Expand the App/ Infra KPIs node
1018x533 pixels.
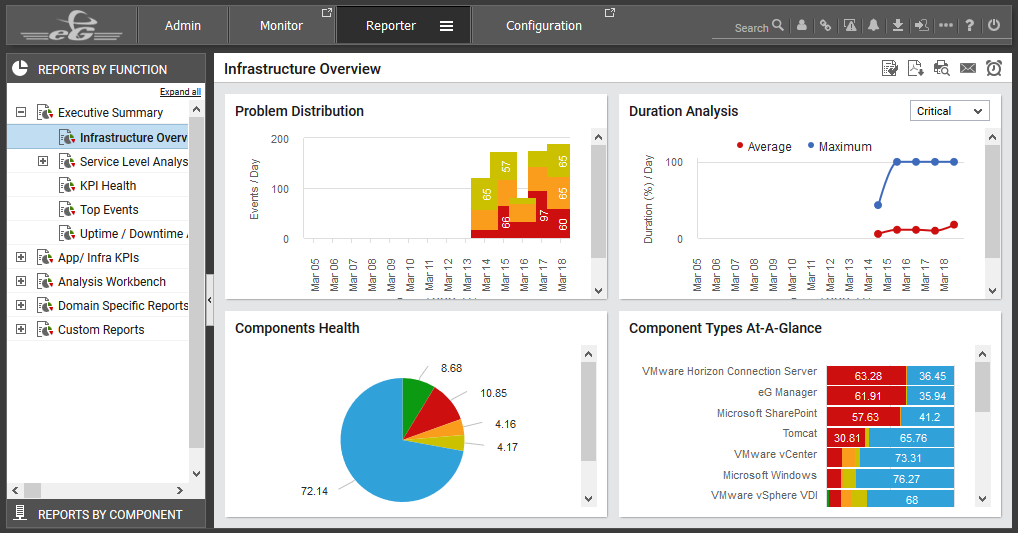[x=21, y=257]
